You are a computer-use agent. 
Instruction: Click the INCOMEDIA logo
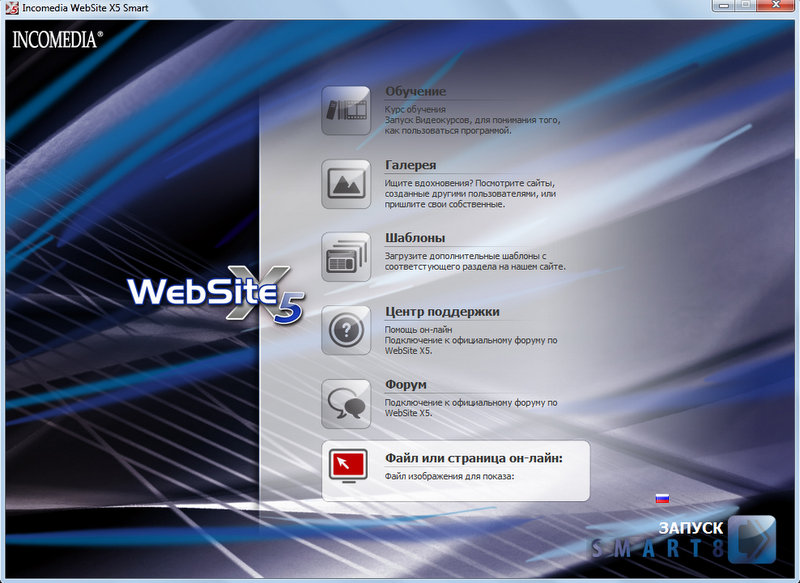point(57,40)
